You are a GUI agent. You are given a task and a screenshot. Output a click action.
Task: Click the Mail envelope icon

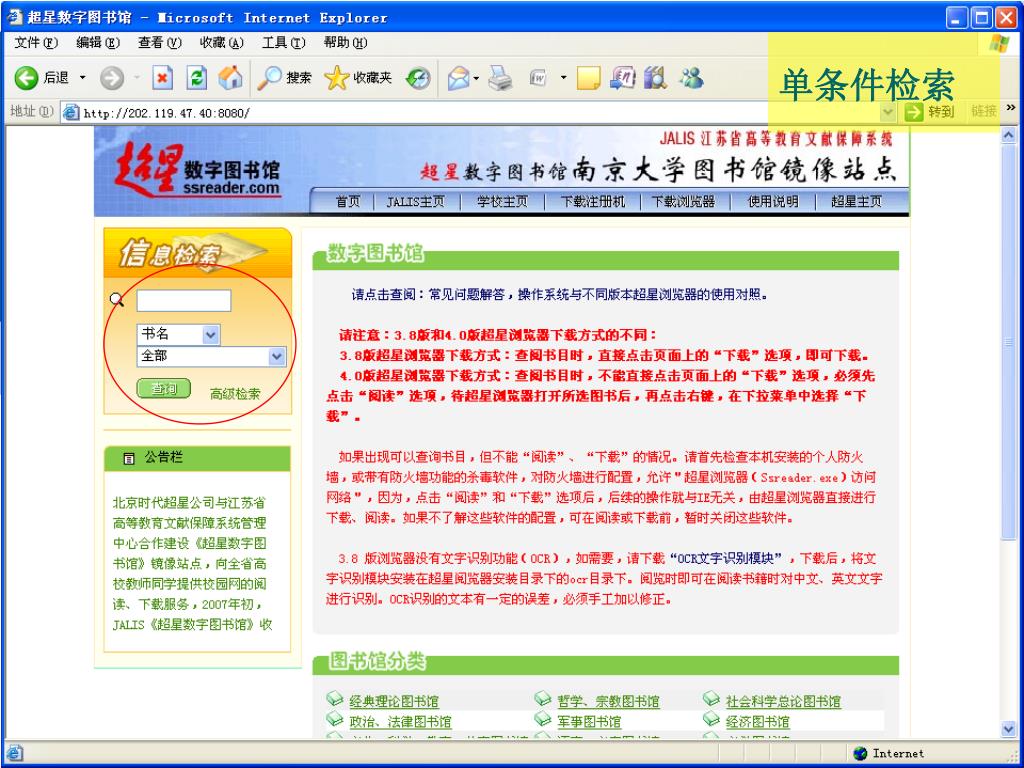(x=458, y=78)
